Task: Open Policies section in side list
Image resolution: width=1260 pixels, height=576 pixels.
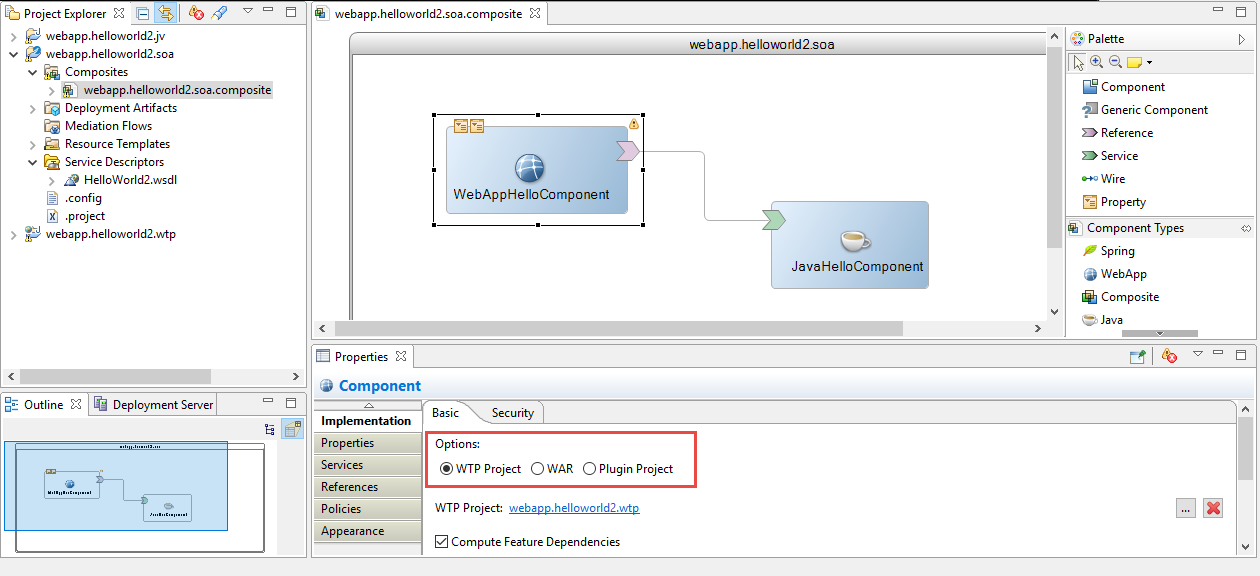Action: 366,509
